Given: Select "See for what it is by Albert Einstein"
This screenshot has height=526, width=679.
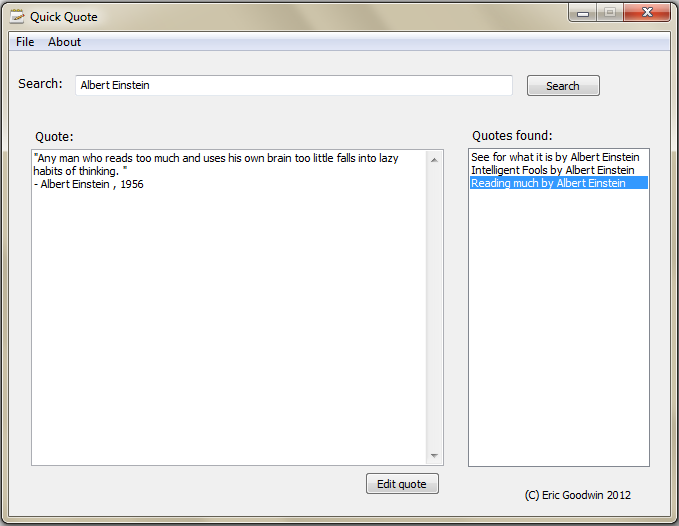Looking at the screenshot, I should 559,157.
